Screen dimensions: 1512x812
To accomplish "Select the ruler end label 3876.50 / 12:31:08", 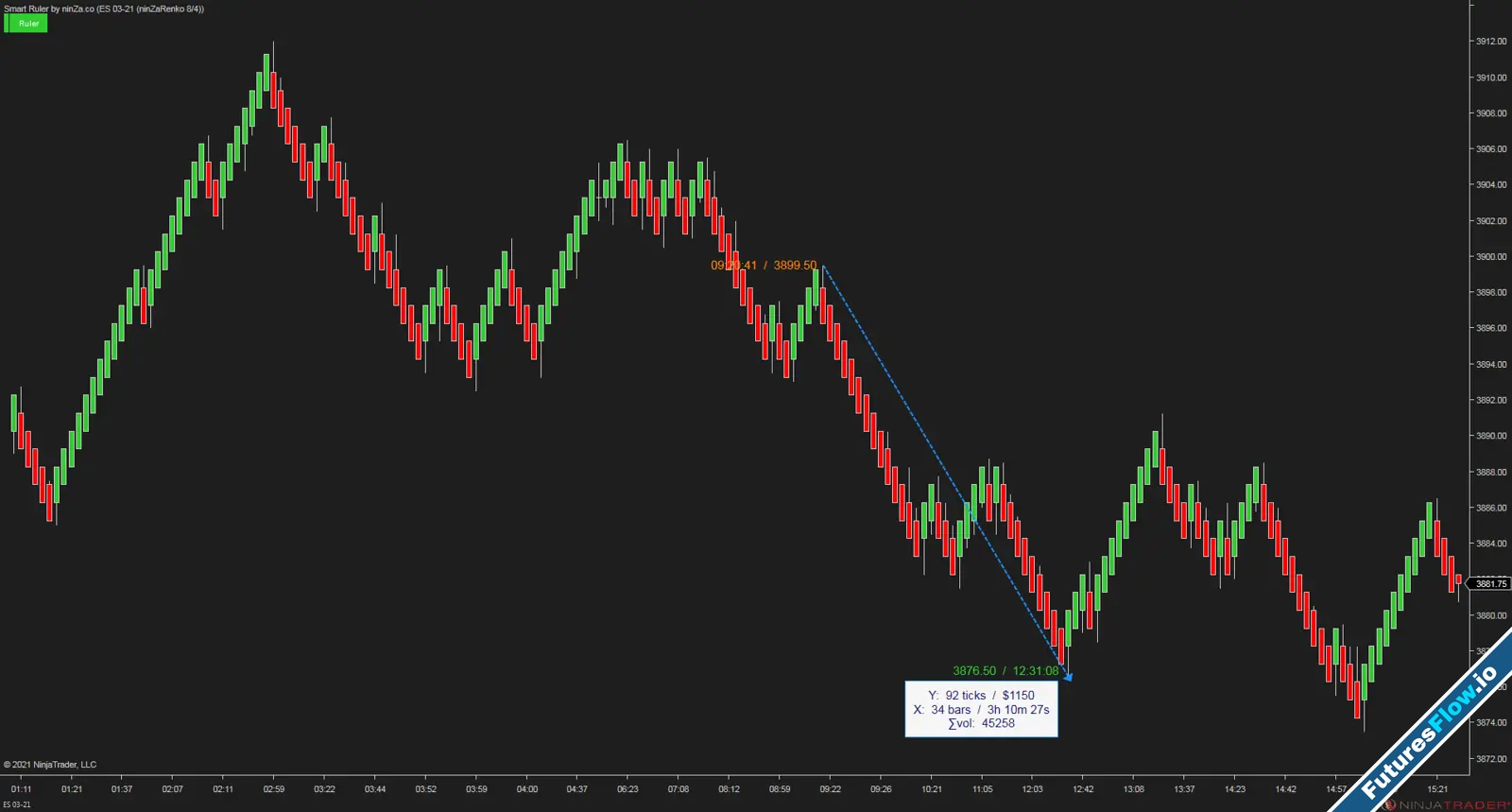I will pos(1005,671).
